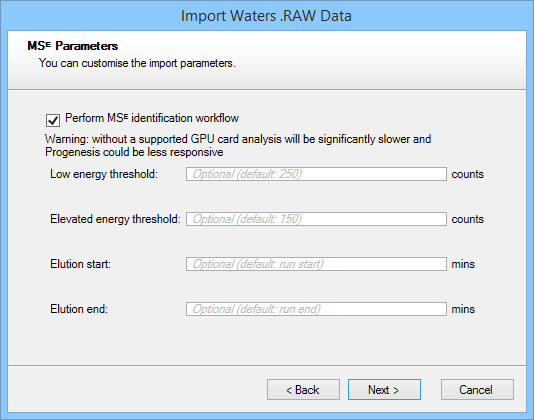
Task: Proceed with the Next > button
Action: point(384,389)
